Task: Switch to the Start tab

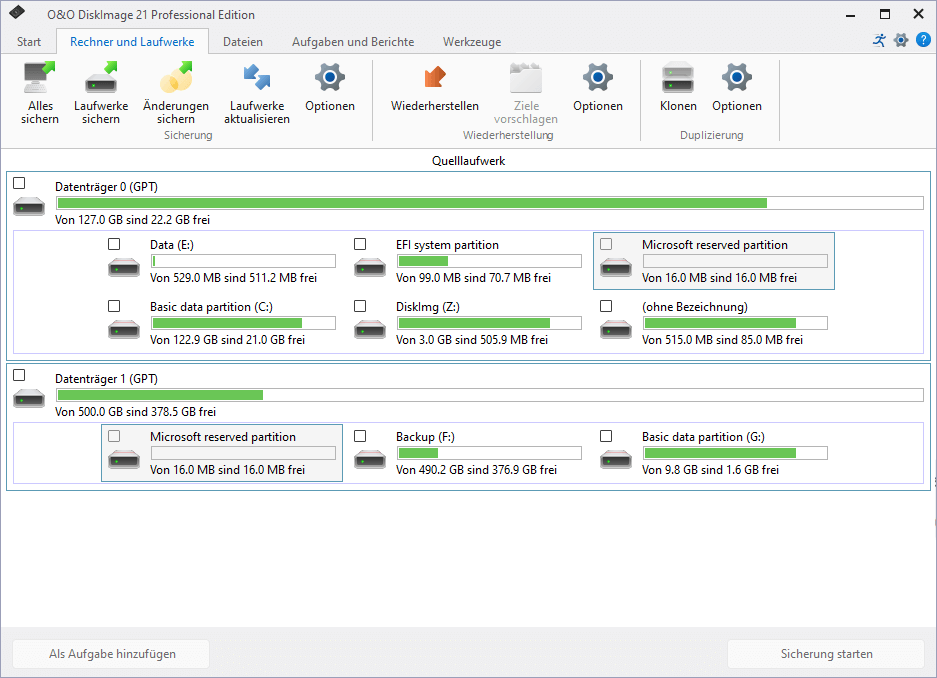Action: point(29,42)
